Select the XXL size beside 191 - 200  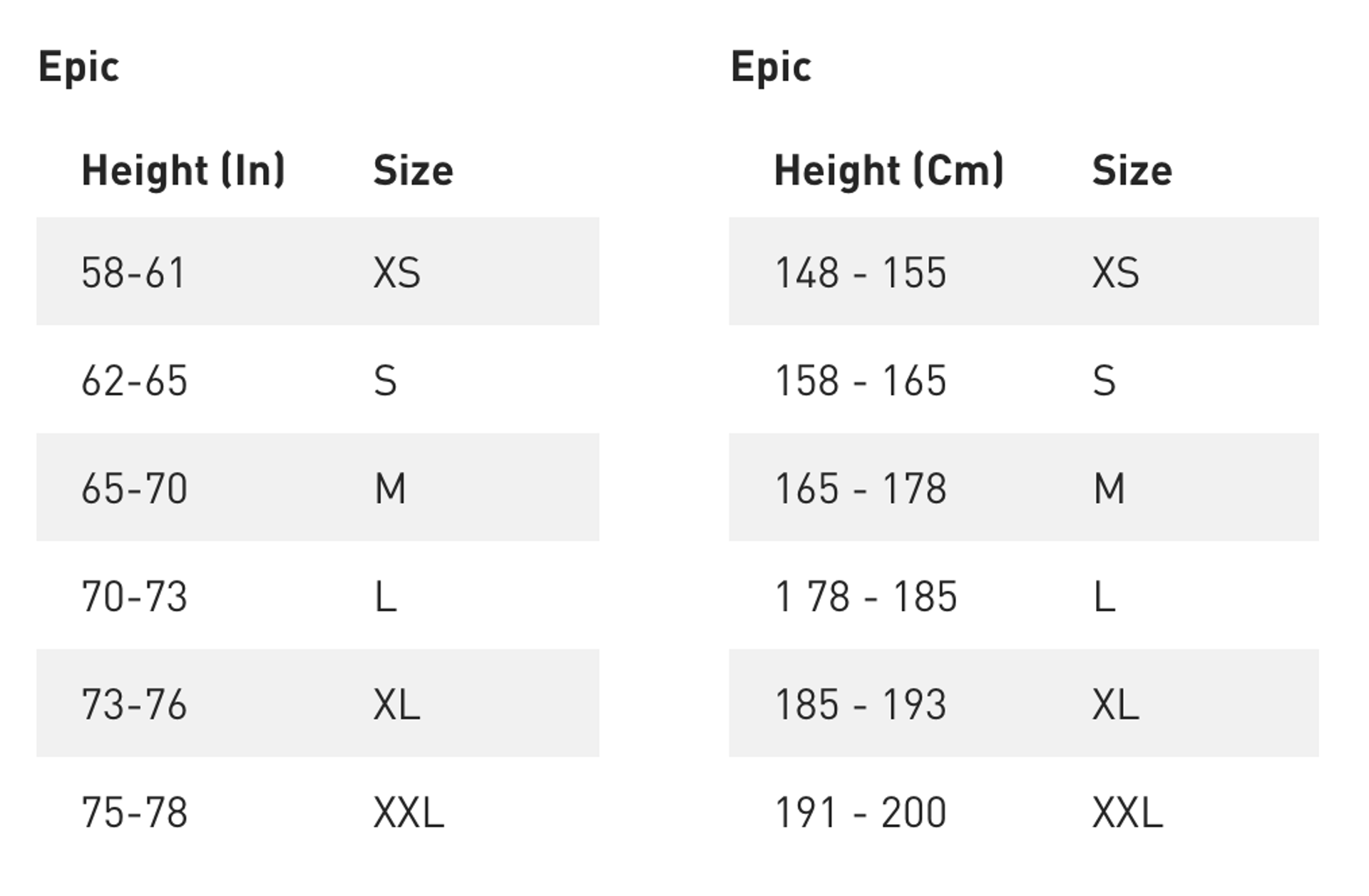[x=1127, y=812]
